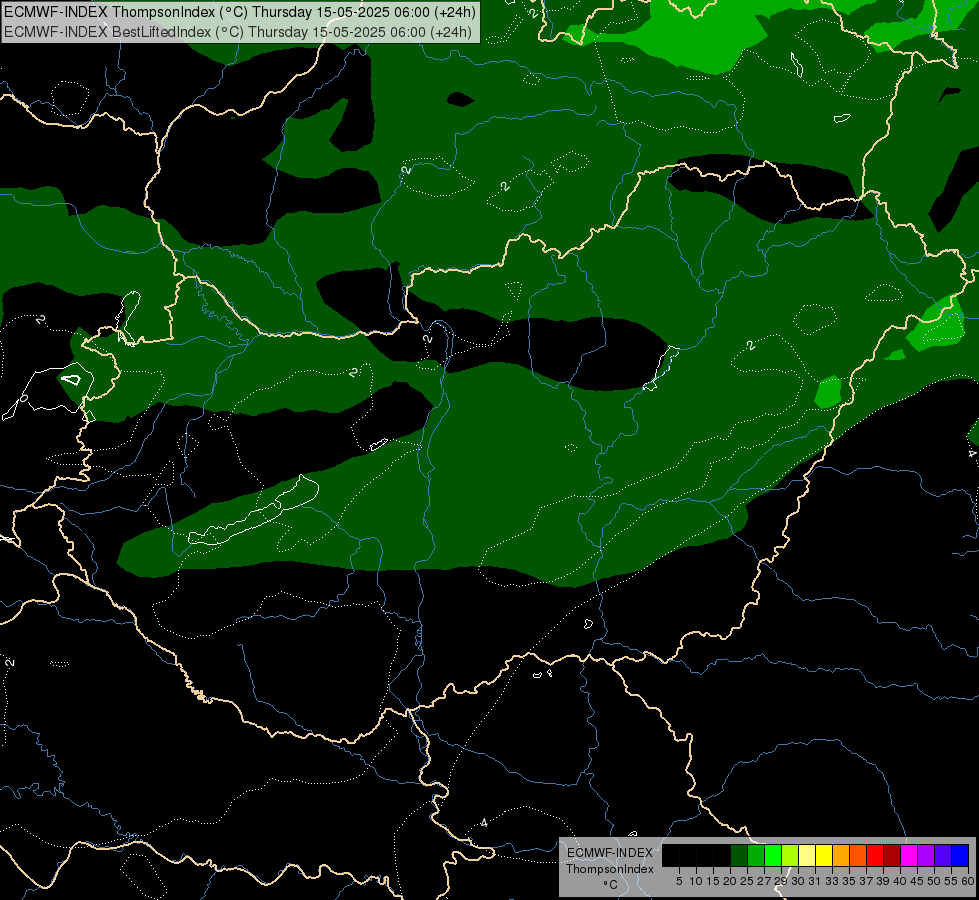Click the orange 33–35 legend swatch
This screenshot has width=979, height=900.
click(841, 855)
